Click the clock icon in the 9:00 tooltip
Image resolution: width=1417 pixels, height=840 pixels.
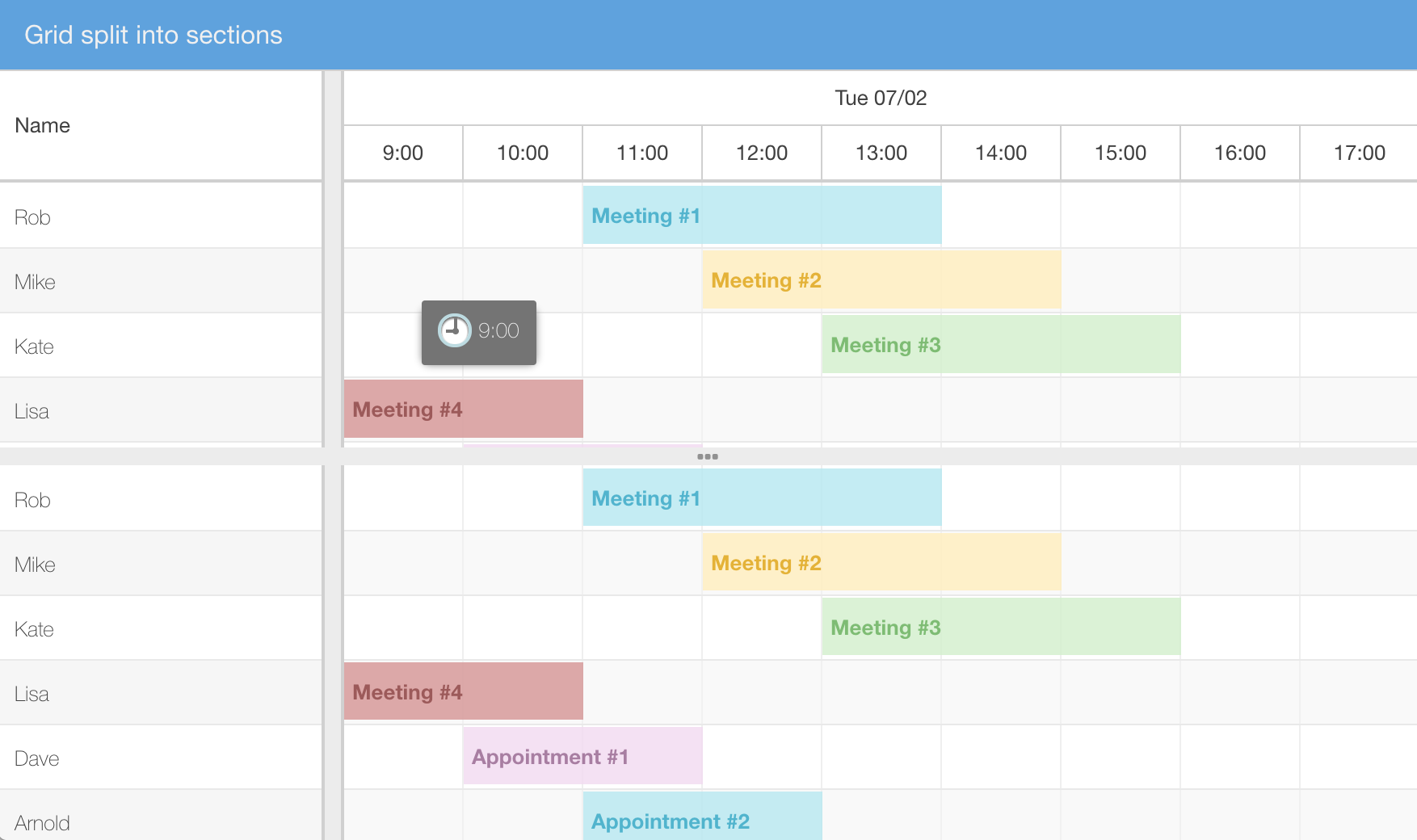tap(453, 330)
